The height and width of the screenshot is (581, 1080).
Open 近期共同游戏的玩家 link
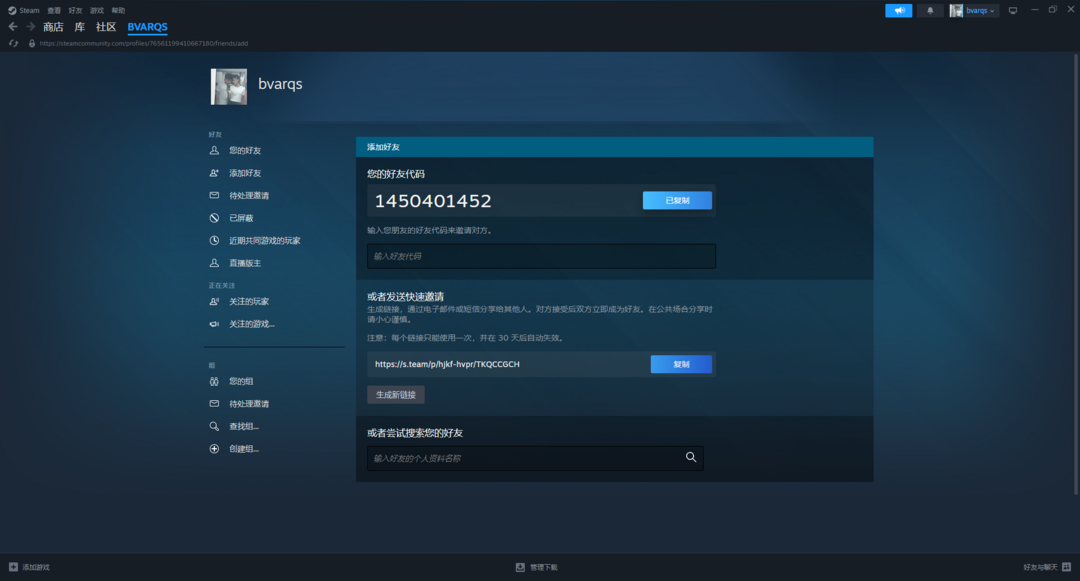(x=264, y=240)
